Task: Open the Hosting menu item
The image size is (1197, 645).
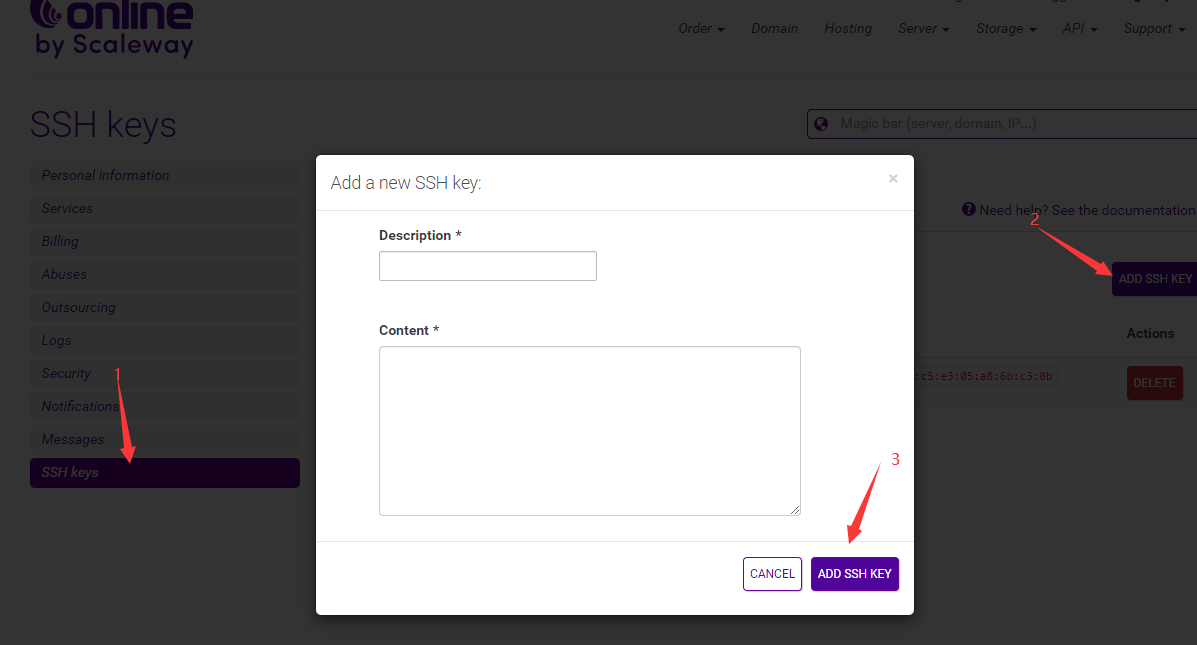Action: click(848, 29)
